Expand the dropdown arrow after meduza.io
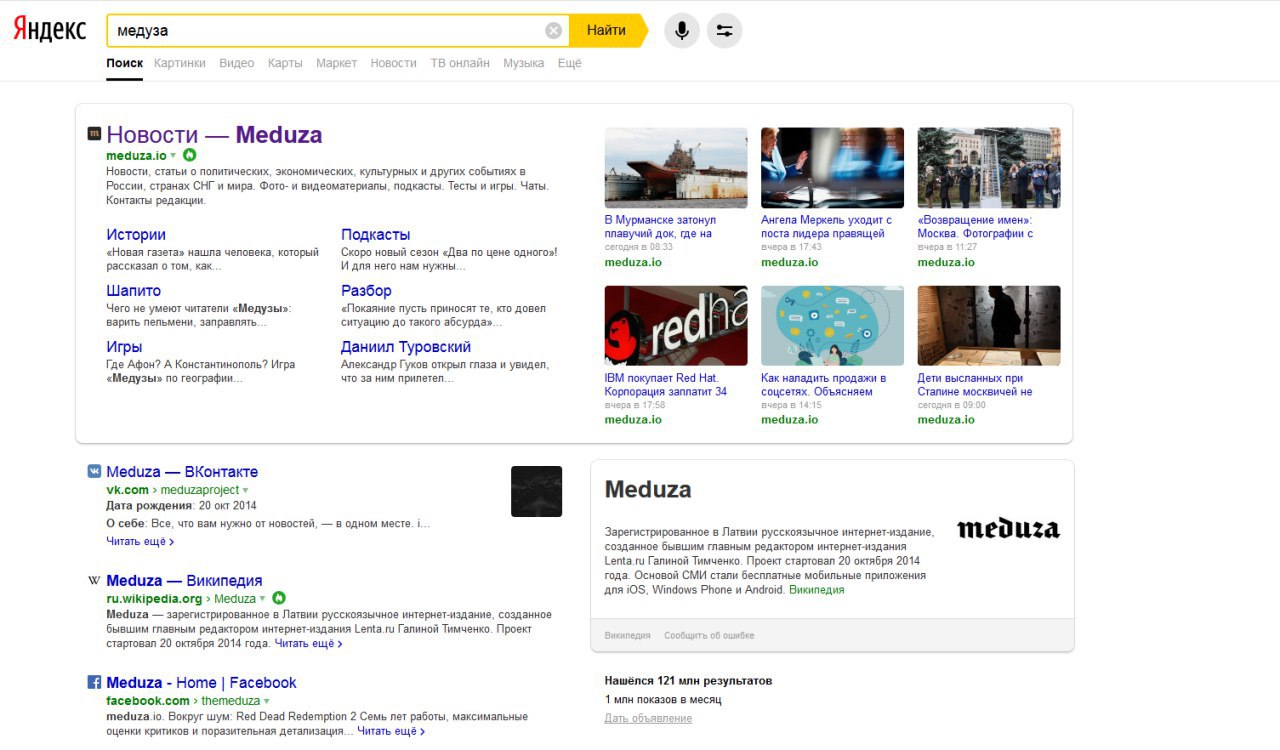Image resolution: width=1280 pixels, height=750 pixels. [173, 155]
